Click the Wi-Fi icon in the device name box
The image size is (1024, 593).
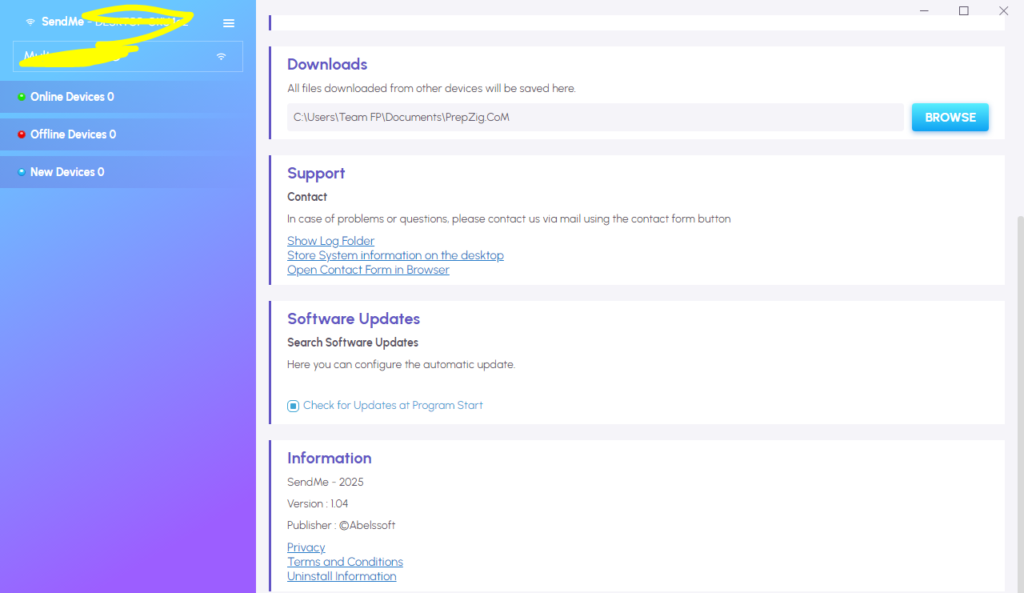click(x=221, y=57)
